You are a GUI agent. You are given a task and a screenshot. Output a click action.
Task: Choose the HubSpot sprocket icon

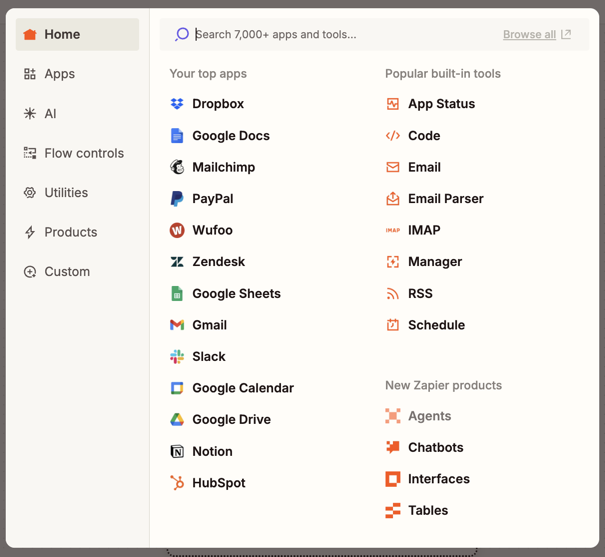pos(177,483)
